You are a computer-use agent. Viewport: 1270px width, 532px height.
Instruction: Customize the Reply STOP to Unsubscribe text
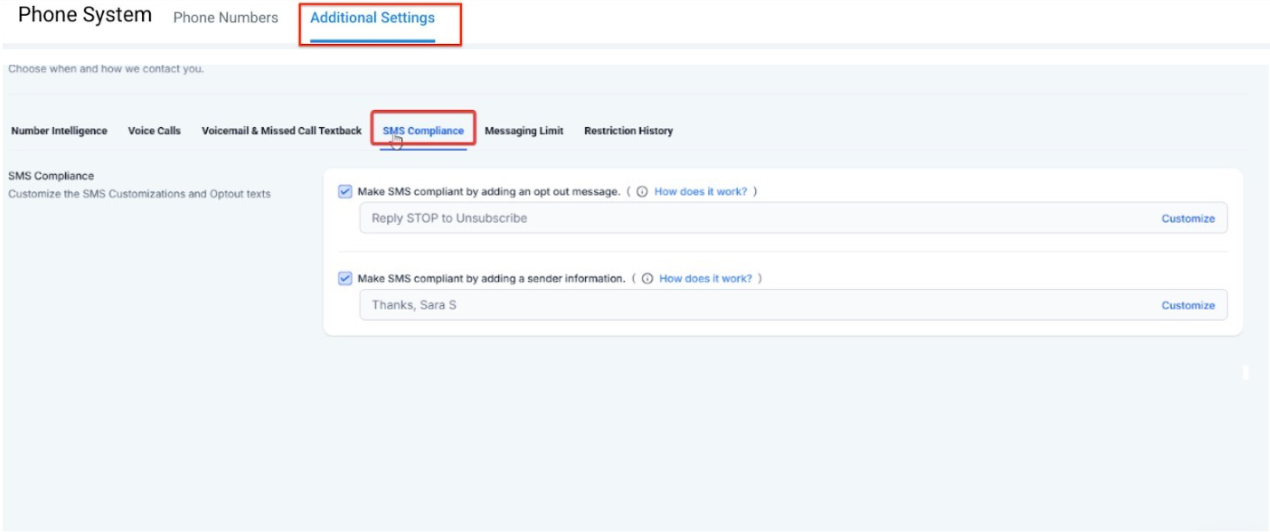pos(1188,218)
